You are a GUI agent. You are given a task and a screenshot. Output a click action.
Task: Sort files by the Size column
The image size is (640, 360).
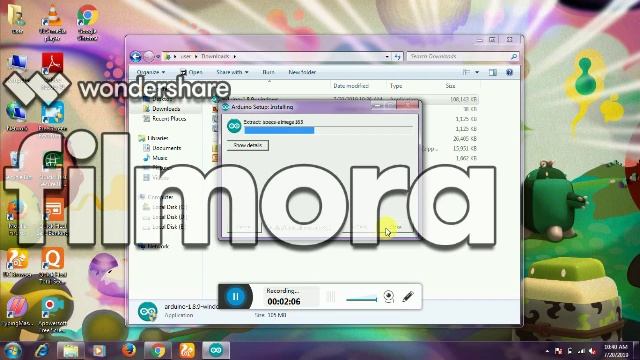click(450, 86)
